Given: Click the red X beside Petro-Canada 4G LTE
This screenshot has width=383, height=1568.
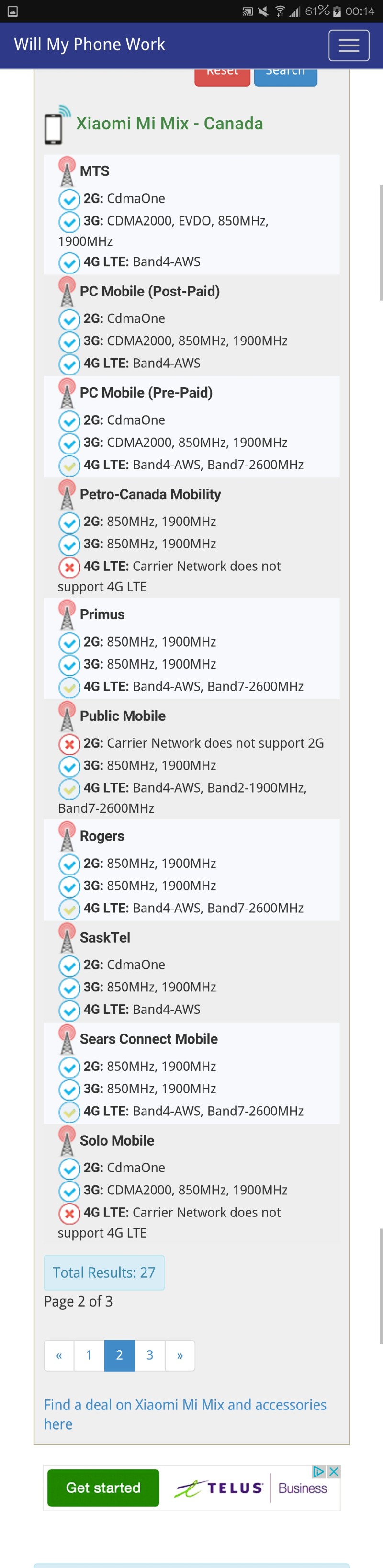Looking at the screenshot, I should point(69,568).
